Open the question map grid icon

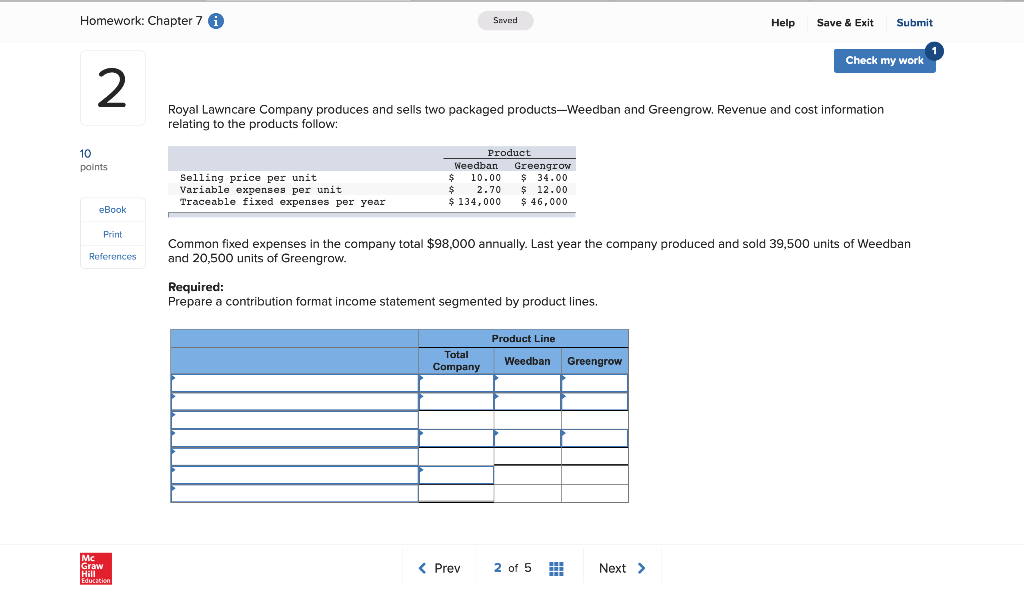pyautogui.click(x=557, y=568)
